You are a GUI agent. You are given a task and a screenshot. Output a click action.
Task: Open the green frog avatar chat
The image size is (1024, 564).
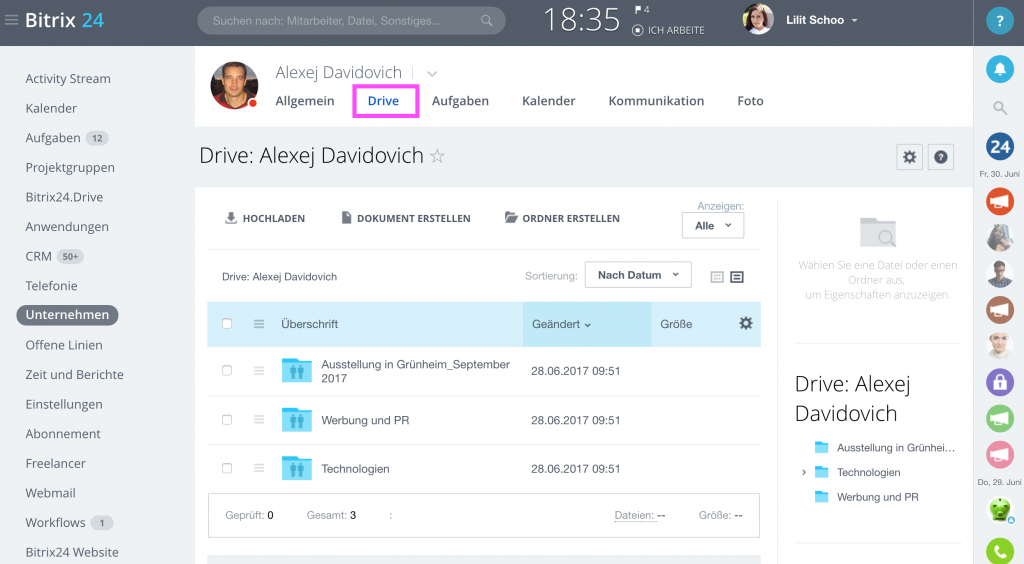coord(999,509)
